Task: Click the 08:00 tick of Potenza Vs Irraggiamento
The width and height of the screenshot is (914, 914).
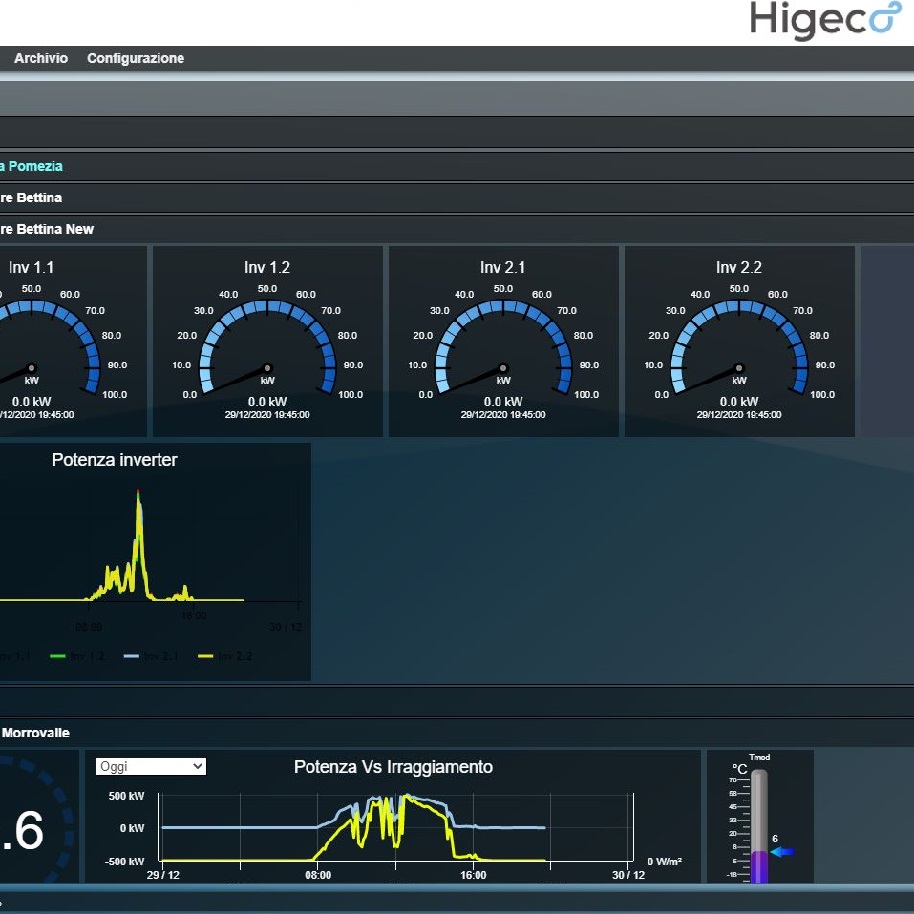Action: pyautogui.click(x=318, y=875)
